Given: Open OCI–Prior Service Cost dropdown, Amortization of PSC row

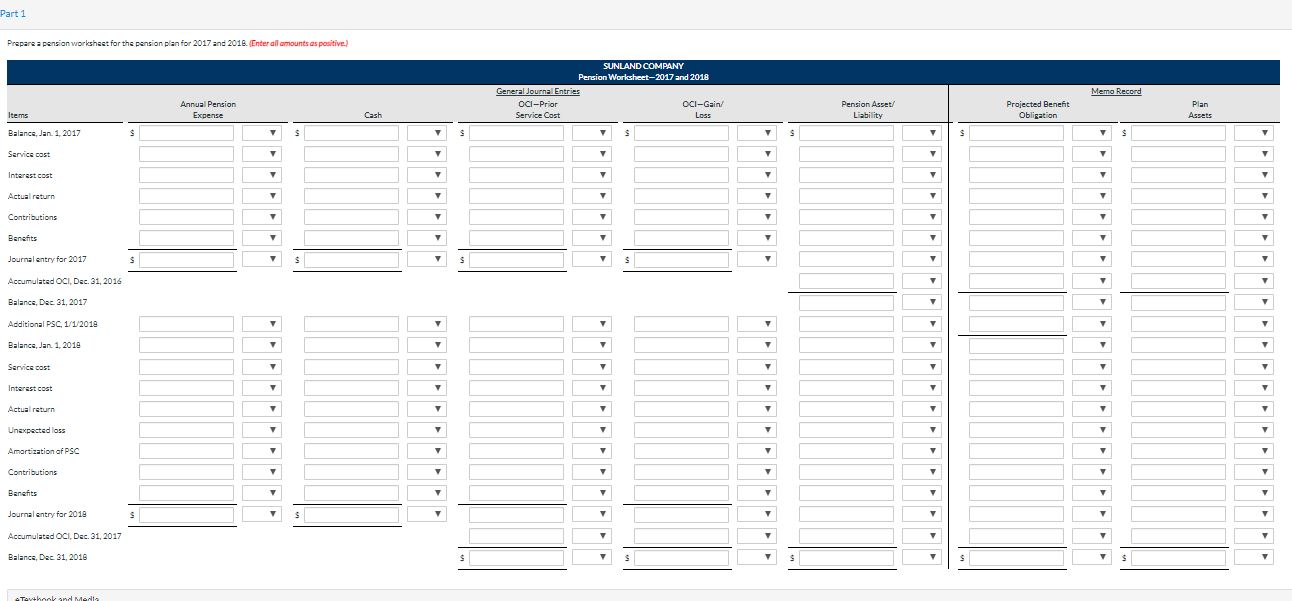Looking at the screenshot, I should [590, 451].
